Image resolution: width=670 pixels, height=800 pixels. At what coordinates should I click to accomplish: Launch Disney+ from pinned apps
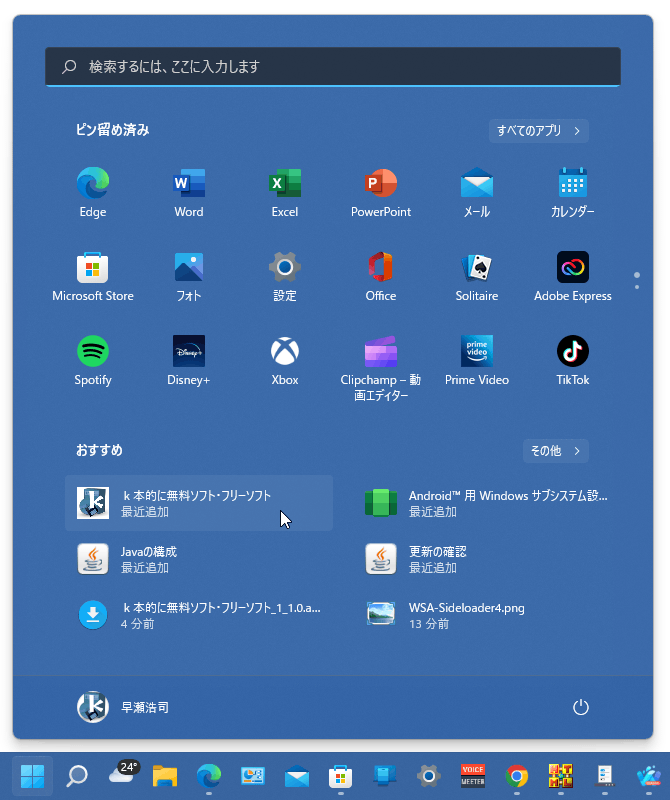(x=189, y=361)
